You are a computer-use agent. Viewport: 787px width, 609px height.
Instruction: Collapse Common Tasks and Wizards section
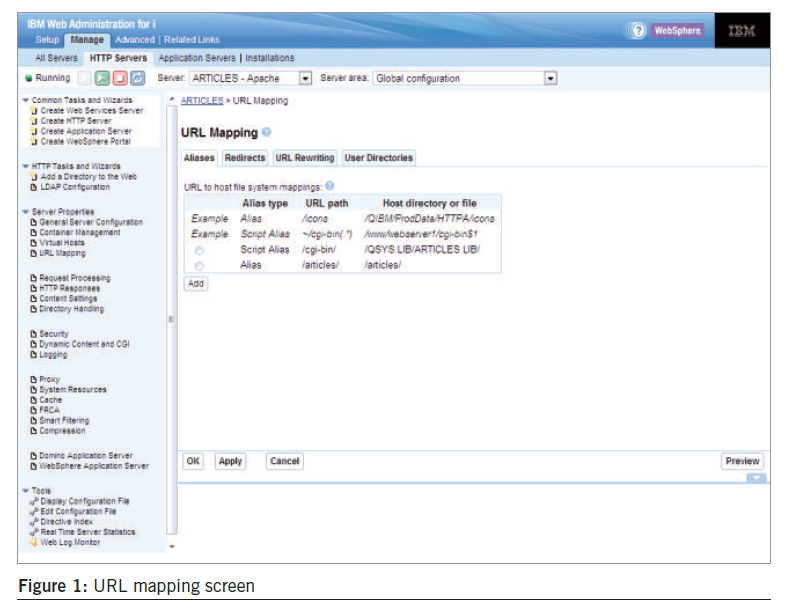(x=26, y=100)
